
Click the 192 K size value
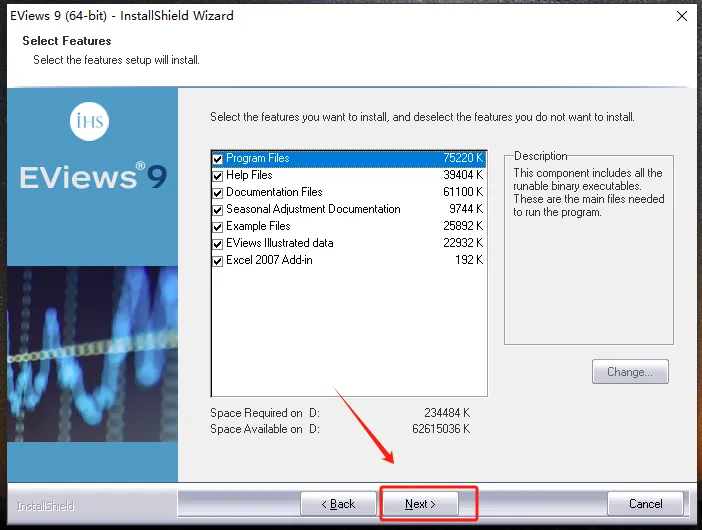pyautogui.click(x=469, y=260)
